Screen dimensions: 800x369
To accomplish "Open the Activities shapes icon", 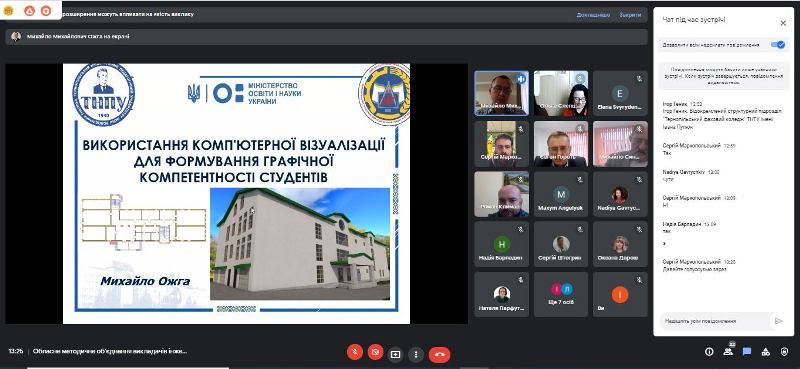I will (766, 352).
